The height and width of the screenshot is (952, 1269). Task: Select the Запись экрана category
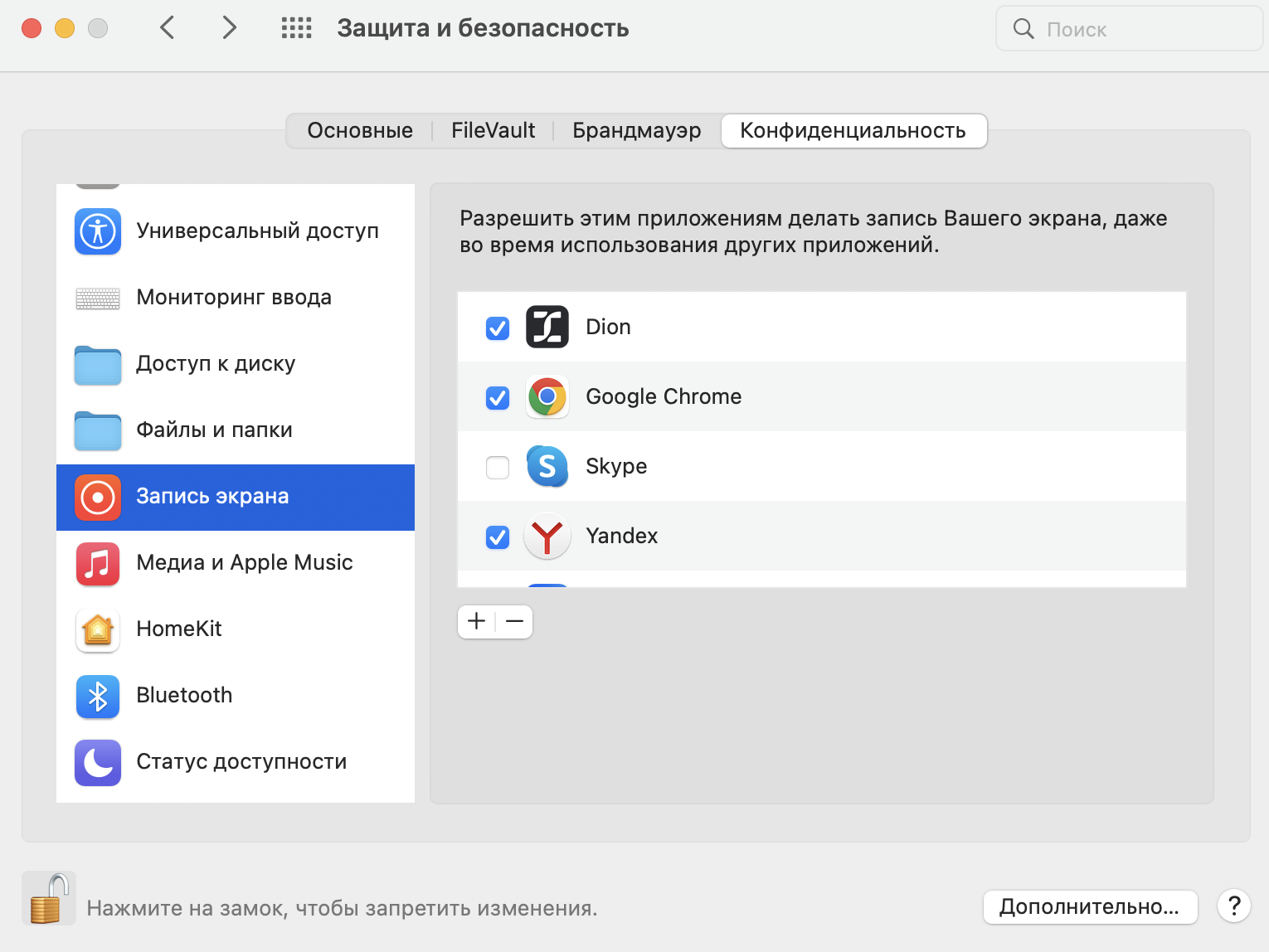[x=236, y=498]
